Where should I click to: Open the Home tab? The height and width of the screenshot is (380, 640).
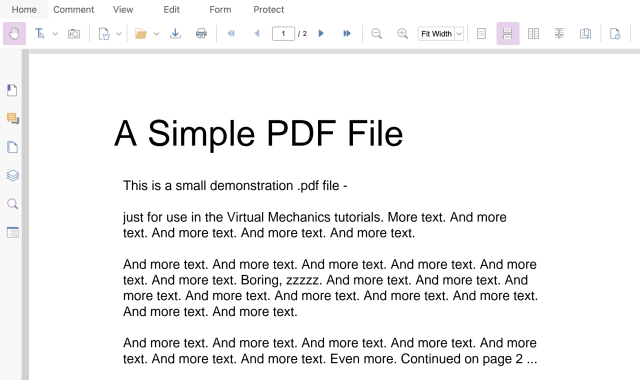pyautogui.click(x=24, y=9)
